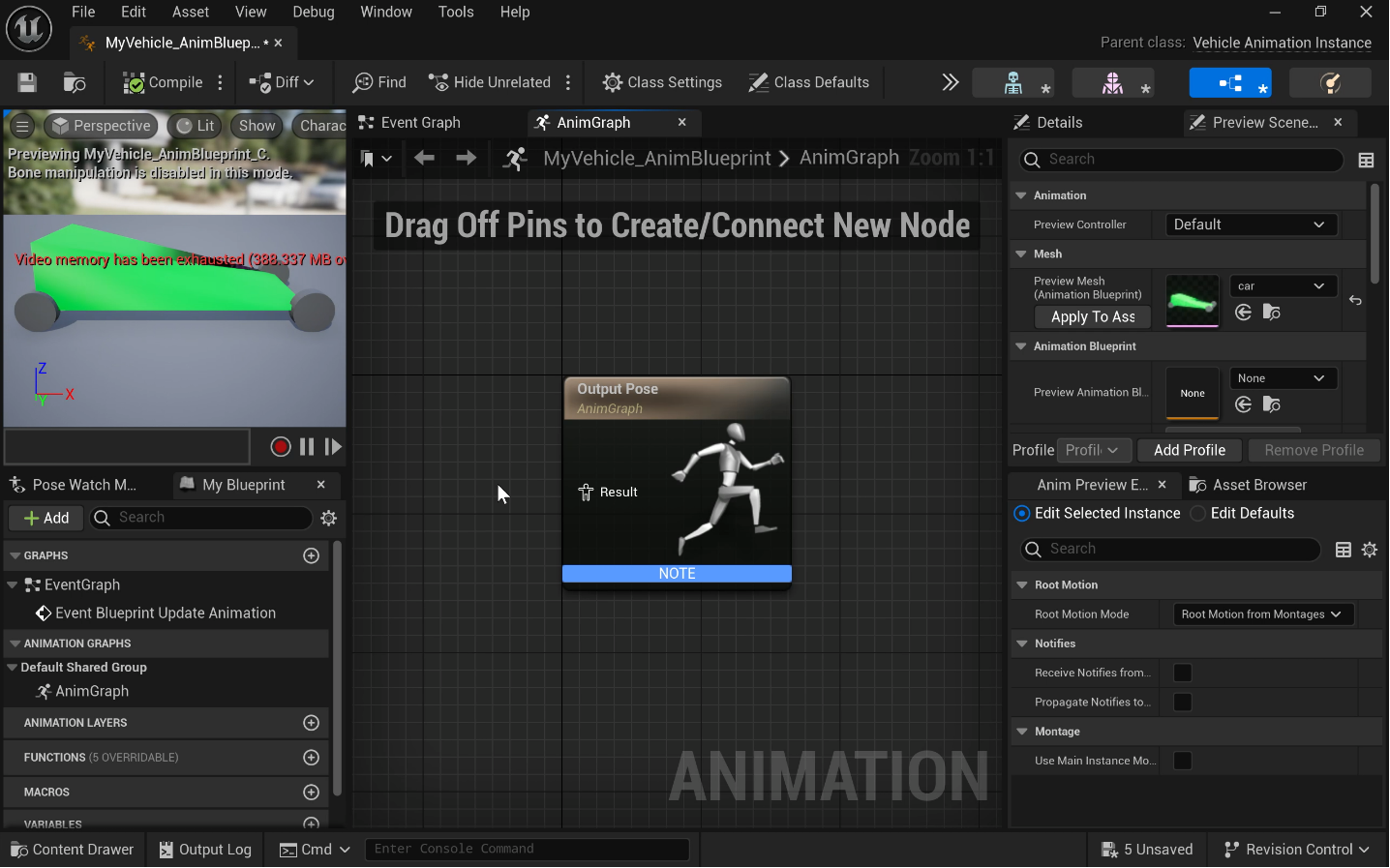Navigate forward in graph history

[x=466, y=158]
